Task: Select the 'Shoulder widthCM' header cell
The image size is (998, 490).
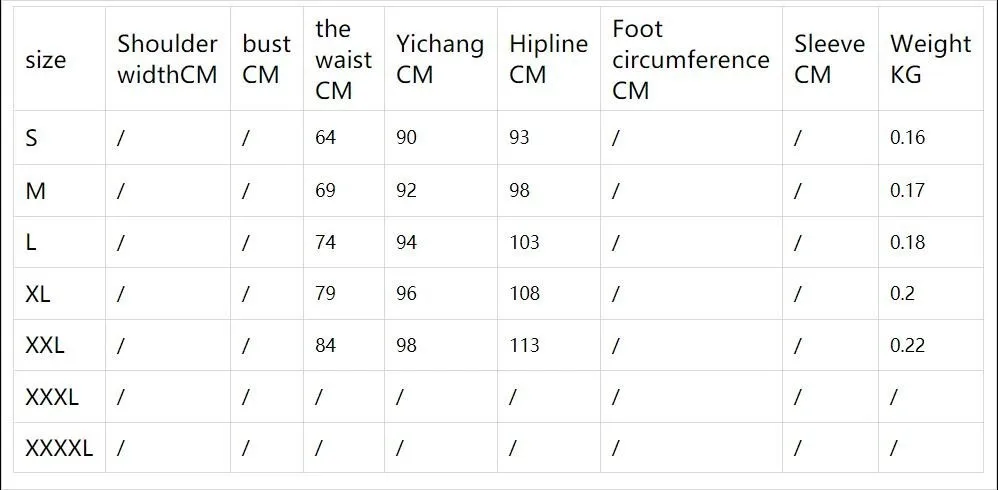Action: (x=168, y=59)
